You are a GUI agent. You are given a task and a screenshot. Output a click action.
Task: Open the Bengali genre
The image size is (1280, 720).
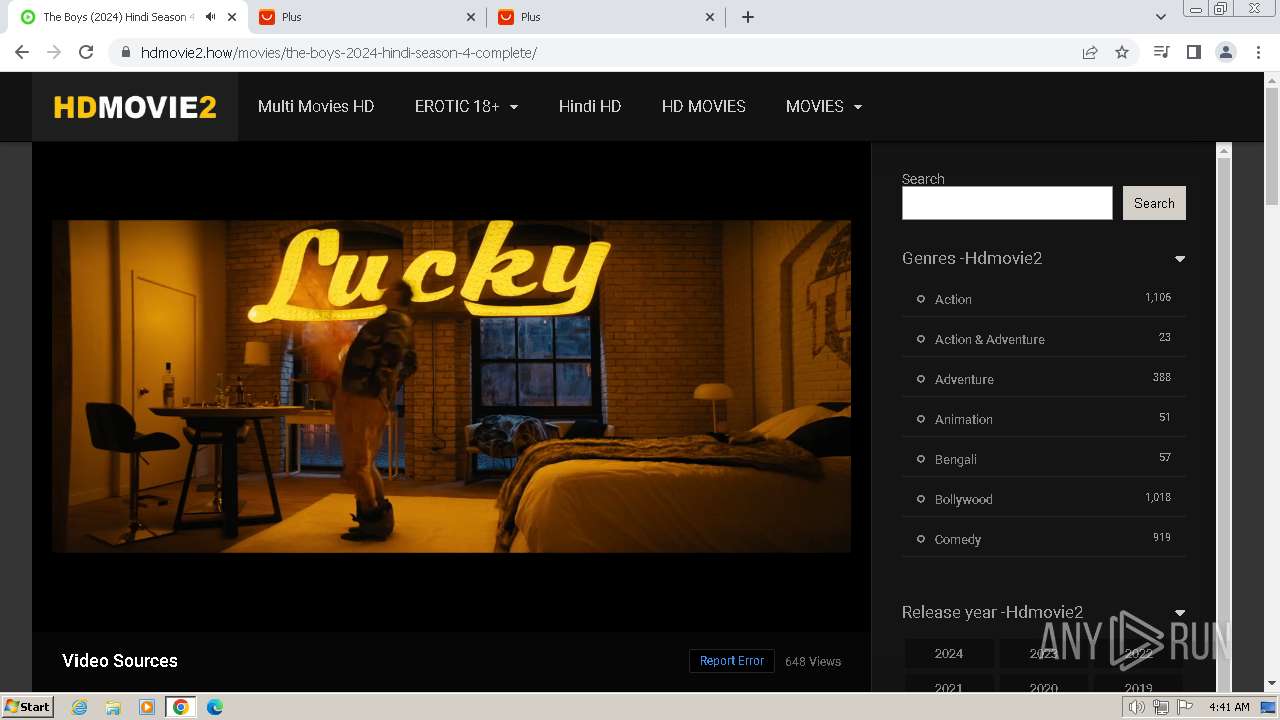tap(955, 459)
